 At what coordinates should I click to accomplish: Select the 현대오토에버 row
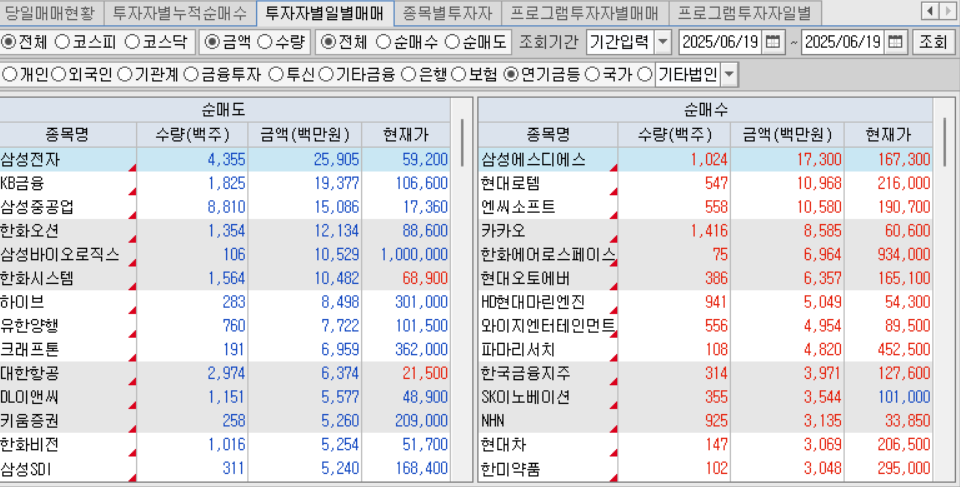(706, 279)
